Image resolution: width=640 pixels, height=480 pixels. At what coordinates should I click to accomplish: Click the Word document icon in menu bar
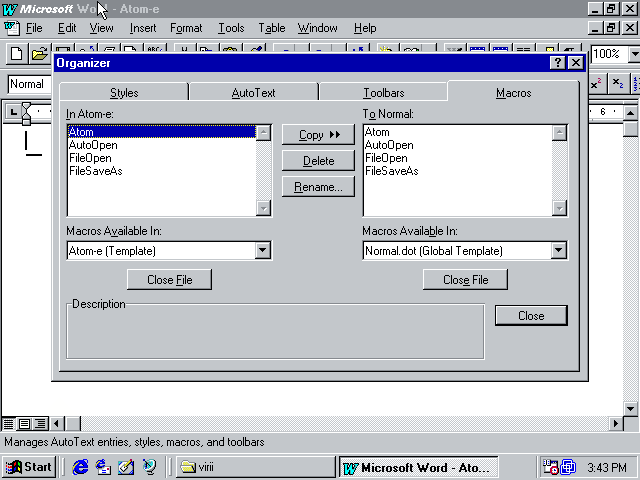(12, 28)
